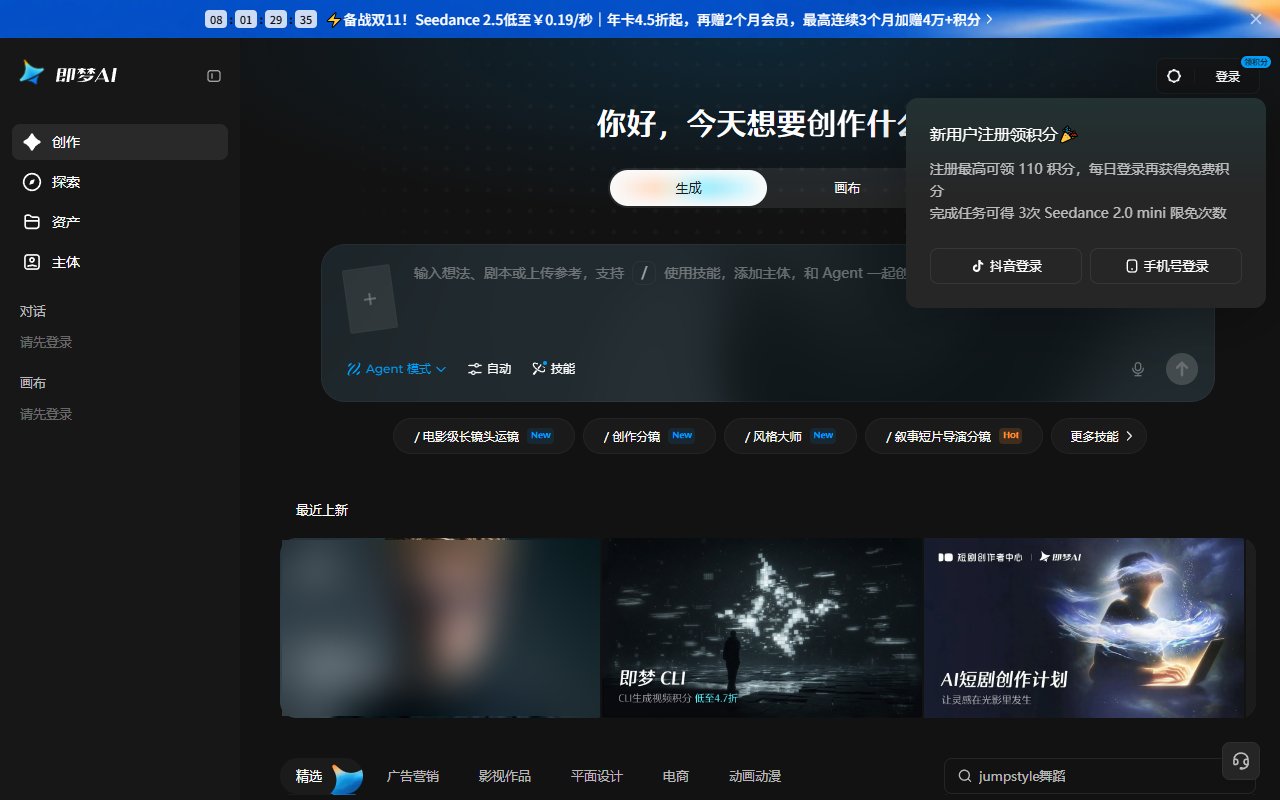Click into the prompt input field

coord(660,273)
